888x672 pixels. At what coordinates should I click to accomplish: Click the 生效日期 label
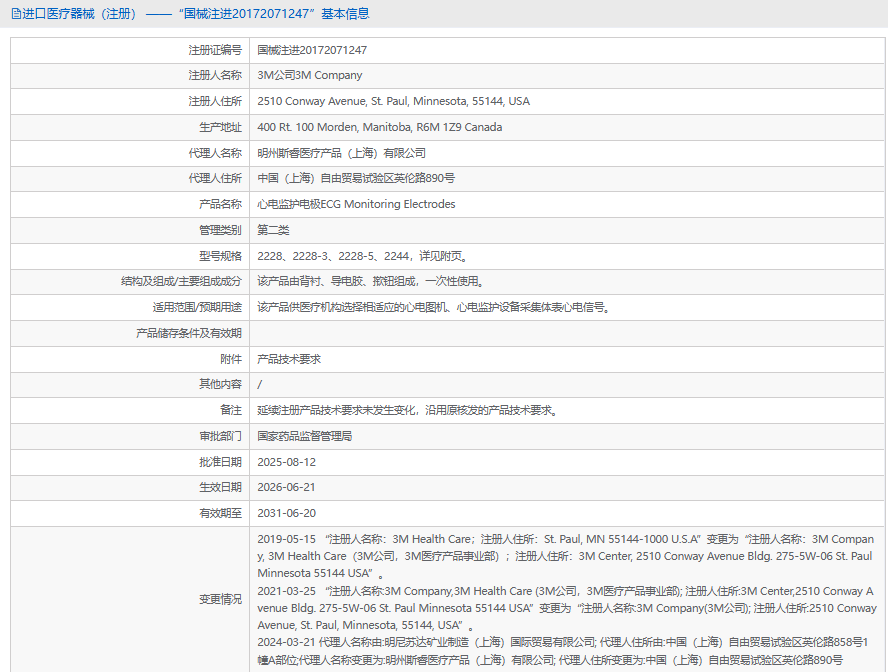(x=220, y=487)
